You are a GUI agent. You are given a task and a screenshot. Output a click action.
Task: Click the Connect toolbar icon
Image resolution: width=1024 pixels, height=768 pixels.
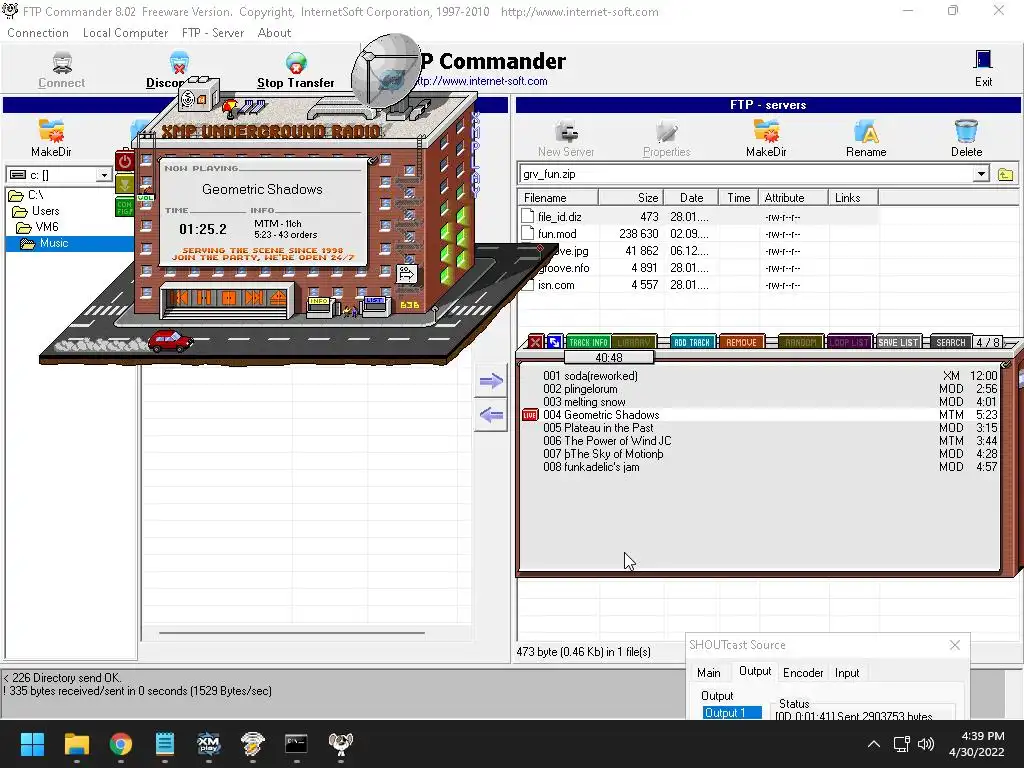62,63
